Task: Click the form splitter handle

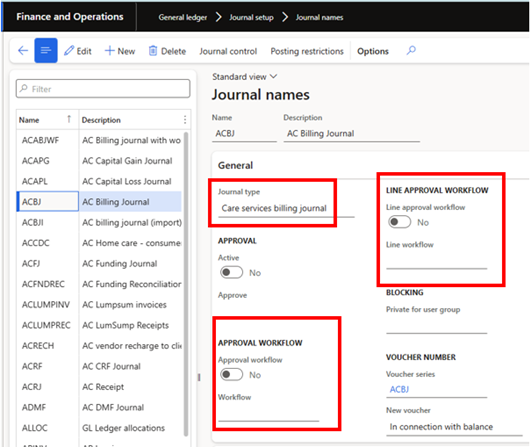Action: tap(199, 377)
